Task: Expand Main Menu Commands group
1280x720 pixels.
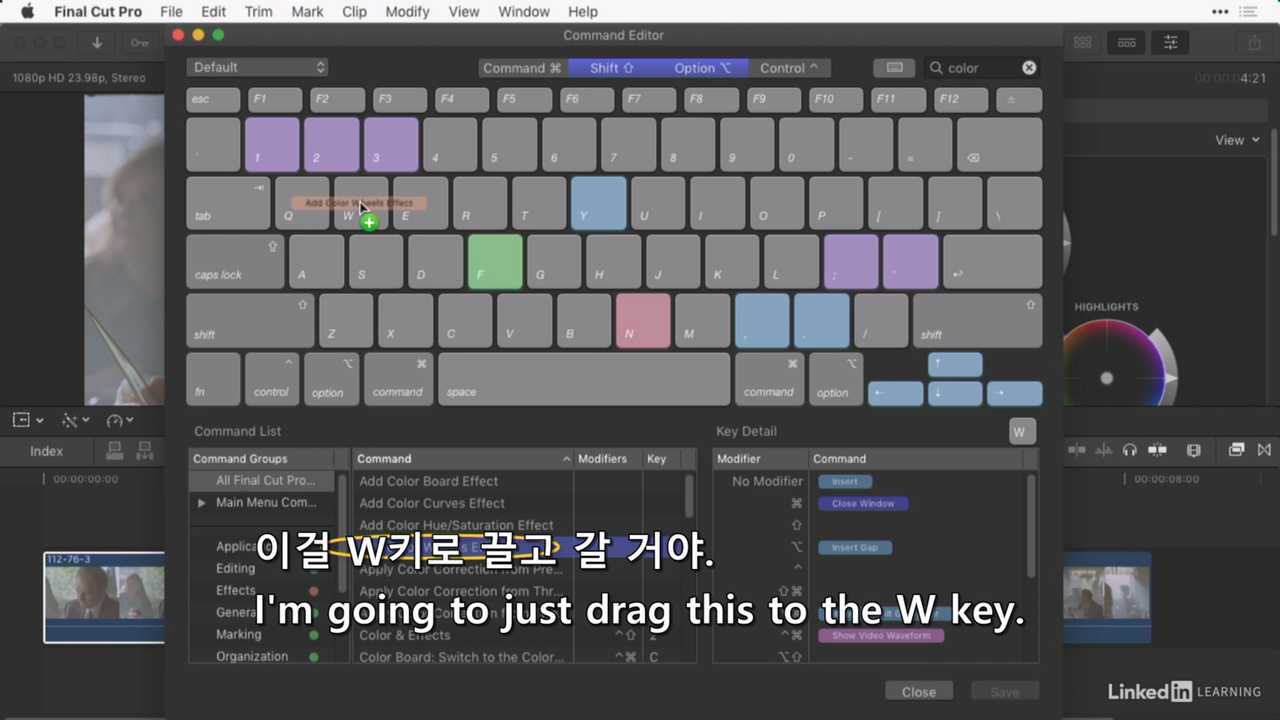Action: pos(201,502)
